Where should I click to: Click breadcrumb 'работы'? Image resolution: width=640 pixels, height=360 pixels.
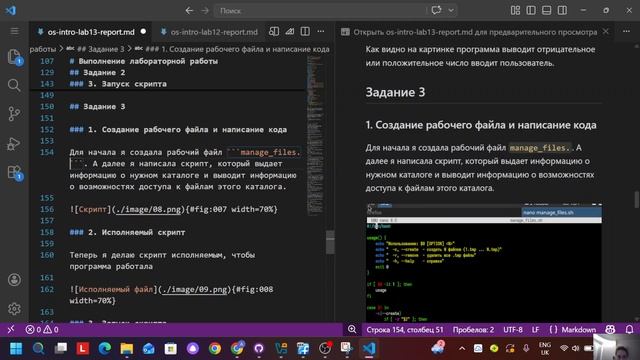point(42,49)
